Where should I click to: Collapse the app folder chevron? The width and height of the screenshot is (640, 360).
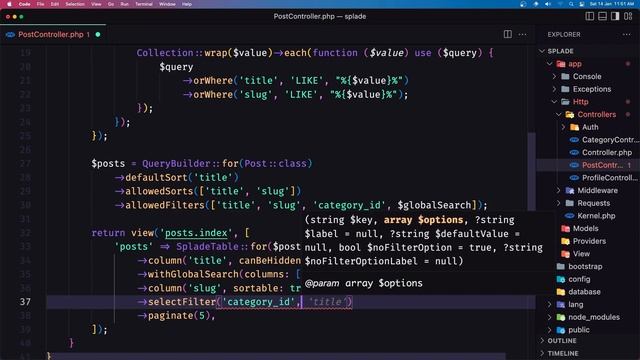click(550, 64)
